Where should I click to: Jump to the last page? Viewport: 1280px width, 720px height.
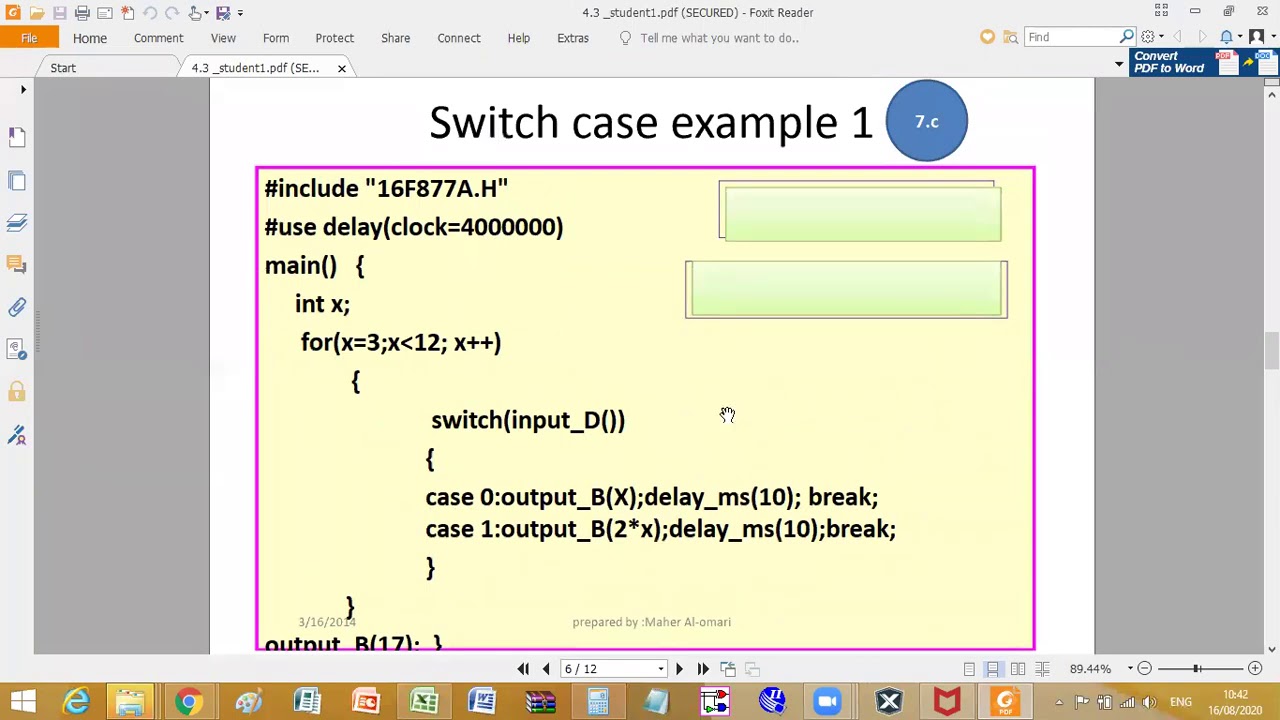click(x=703, y=669)
